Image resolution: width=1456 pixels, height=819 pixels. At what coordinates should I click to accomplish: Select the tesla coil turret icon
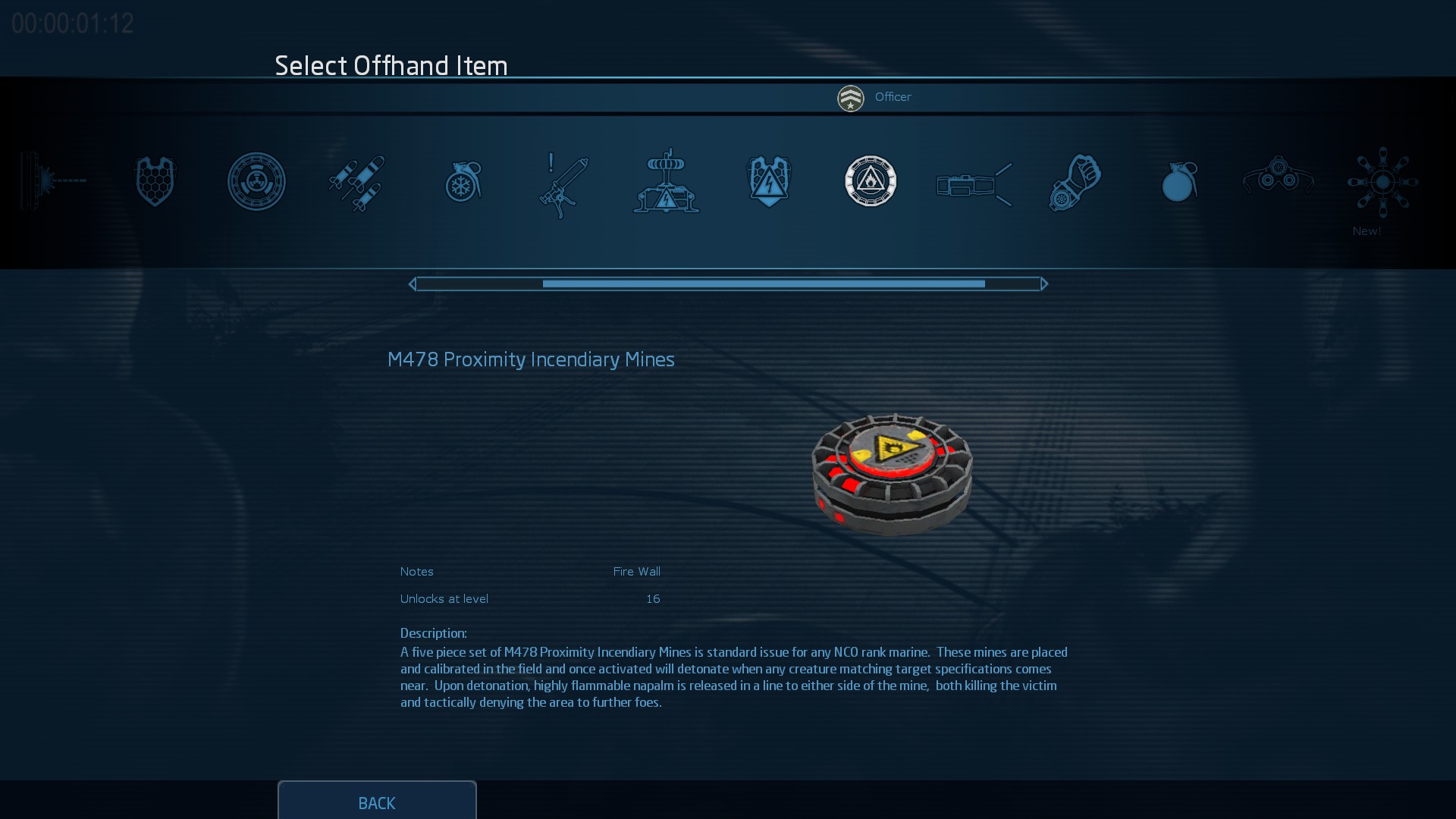tap(666, 181)
